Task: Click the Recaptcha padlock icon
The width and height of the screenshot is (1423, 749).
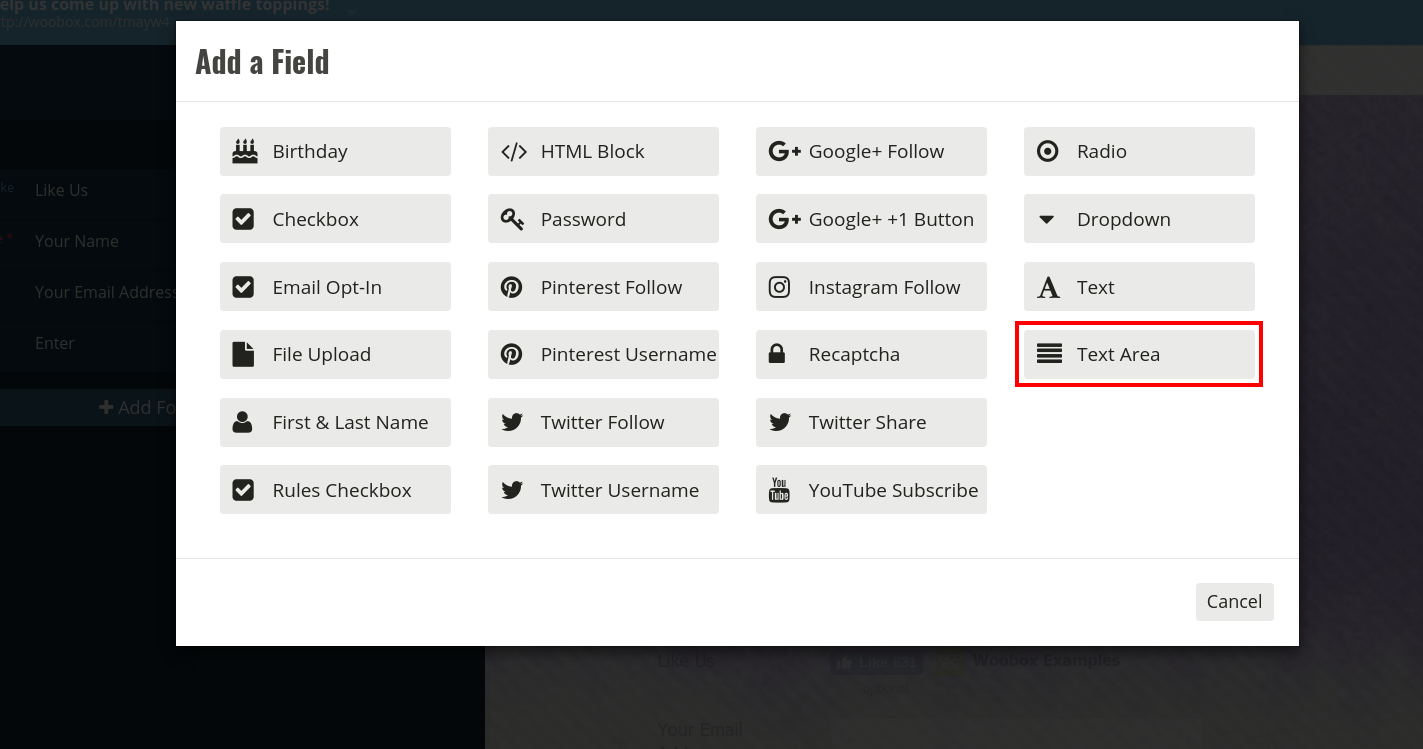Action: [x=776, y=354]
